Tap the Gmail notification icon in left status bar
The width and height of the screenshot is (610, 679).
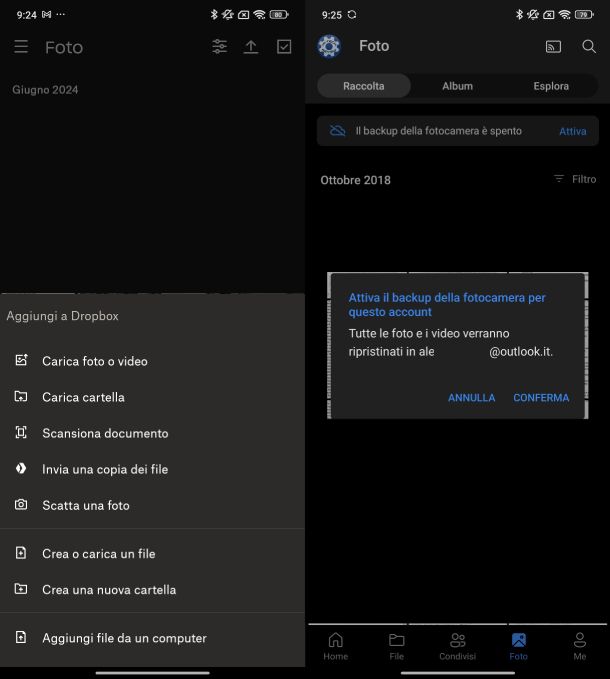tap(46, 15)
